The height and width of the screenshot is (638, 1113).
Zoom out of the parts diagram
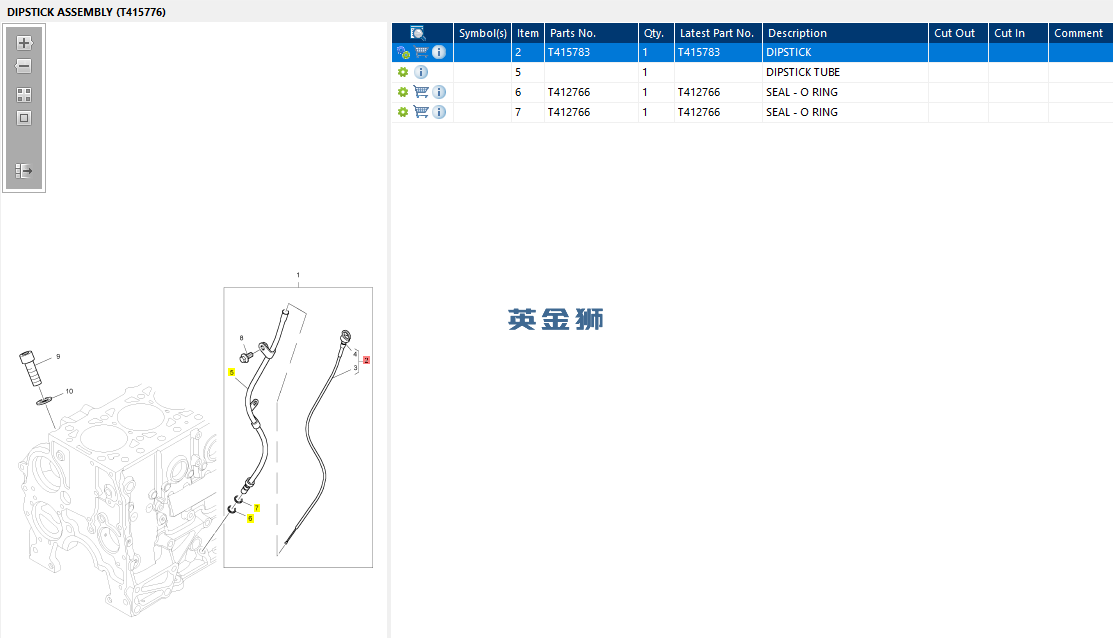[x=24, y=66]
